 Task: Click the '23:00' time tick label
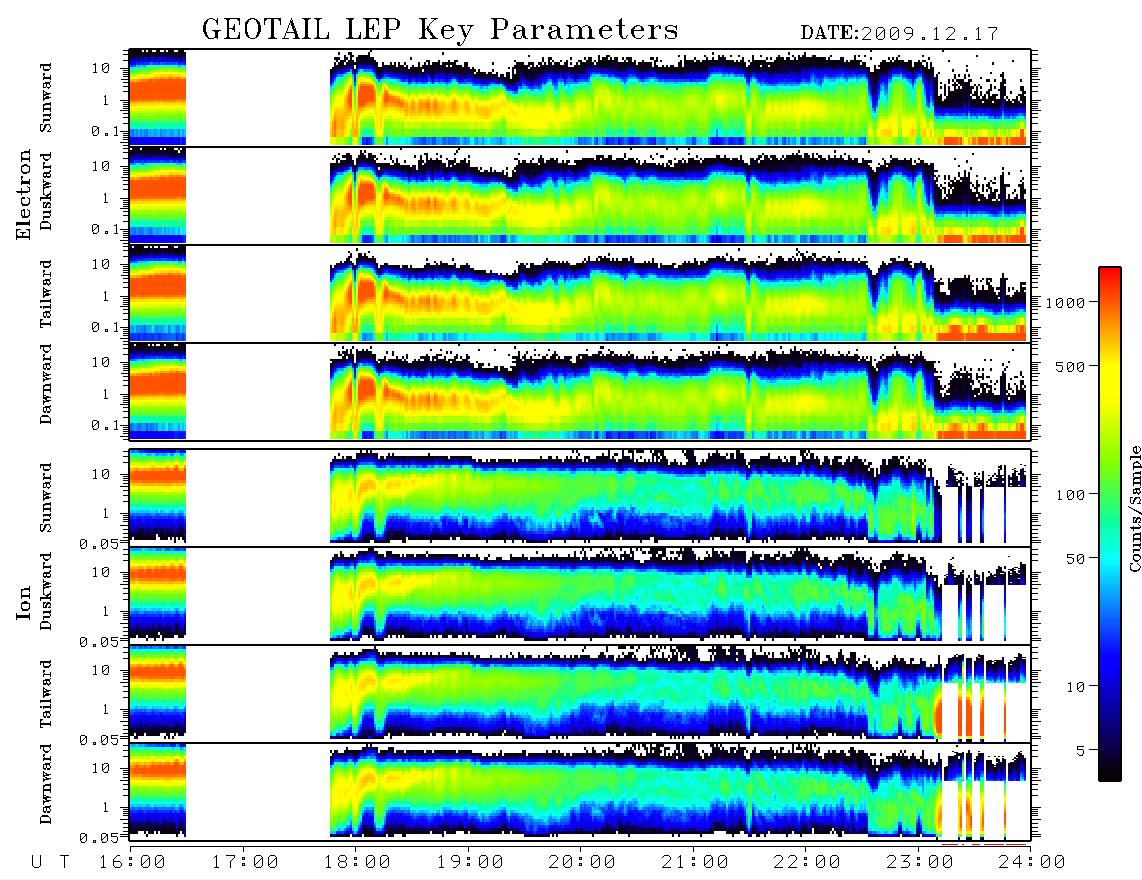pos(921,863)
